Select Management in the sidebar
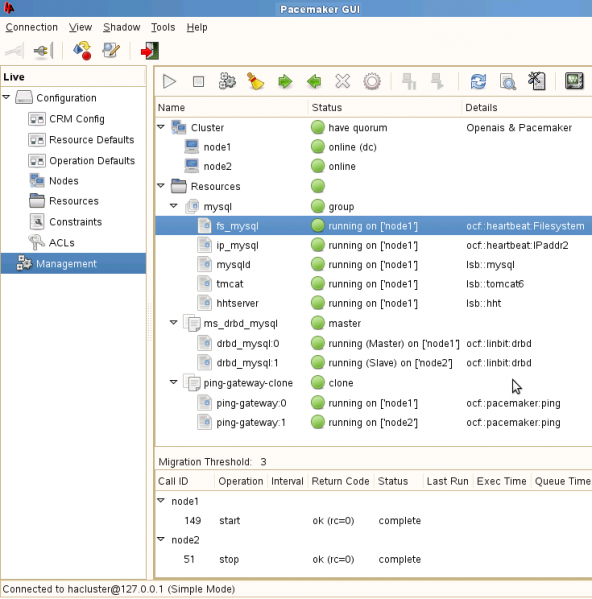Screen dimensions: 592x599 [73, 264]
